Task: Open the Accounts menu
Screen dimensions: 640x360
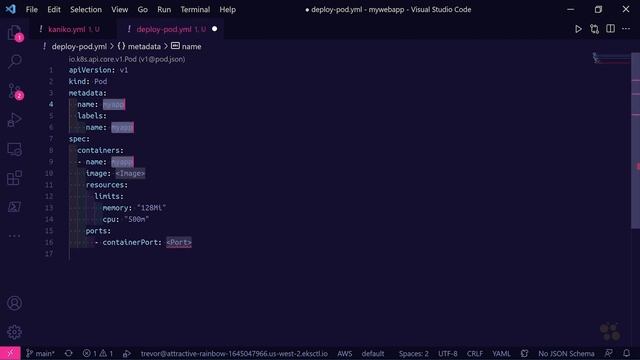Action: pyautogui.click(x=14, y=303)
